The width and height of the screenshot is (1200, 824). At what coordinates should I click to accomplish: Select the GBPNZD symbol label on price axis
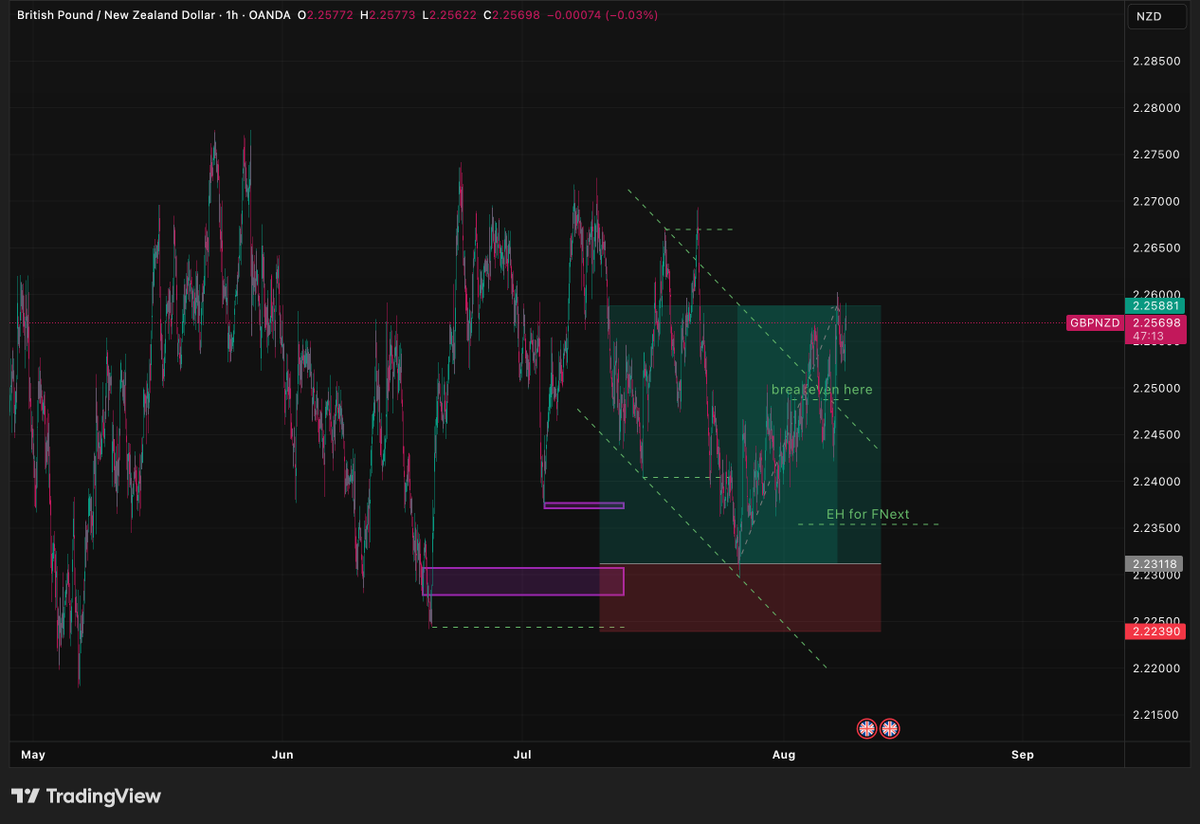tap(1094, 323)
